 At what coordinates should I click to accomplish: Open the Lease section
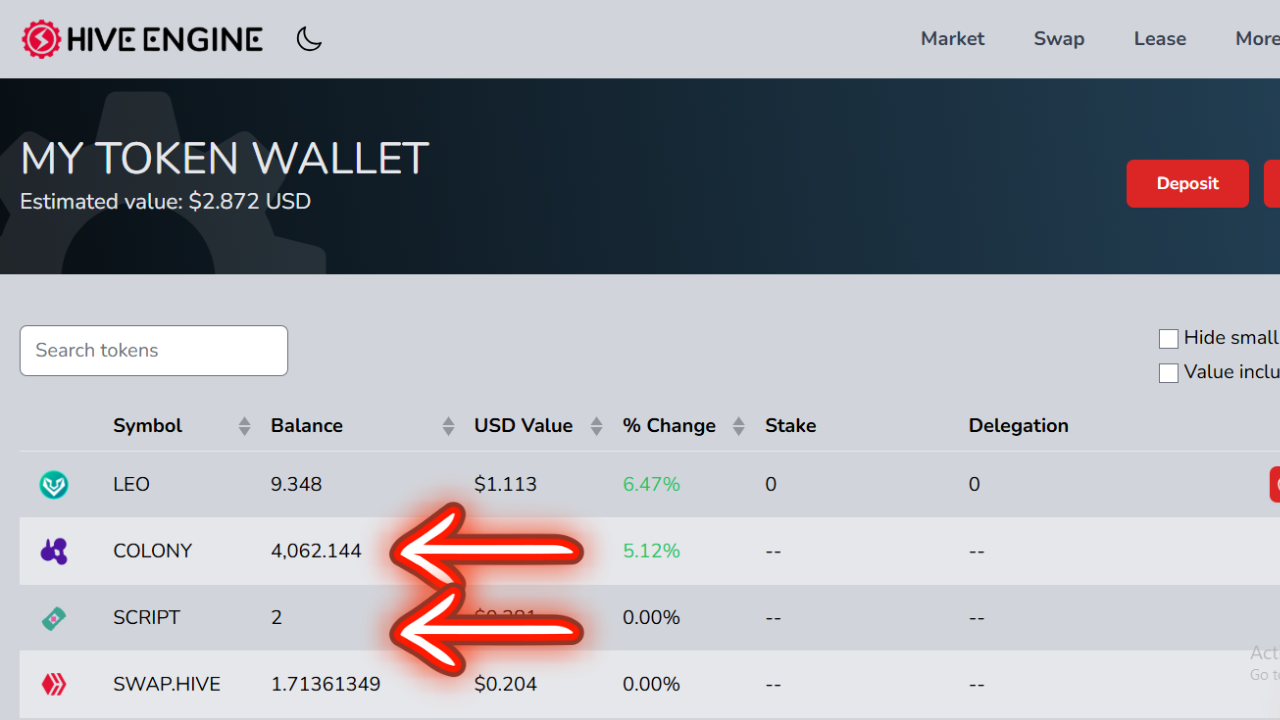click(1160, 39)
